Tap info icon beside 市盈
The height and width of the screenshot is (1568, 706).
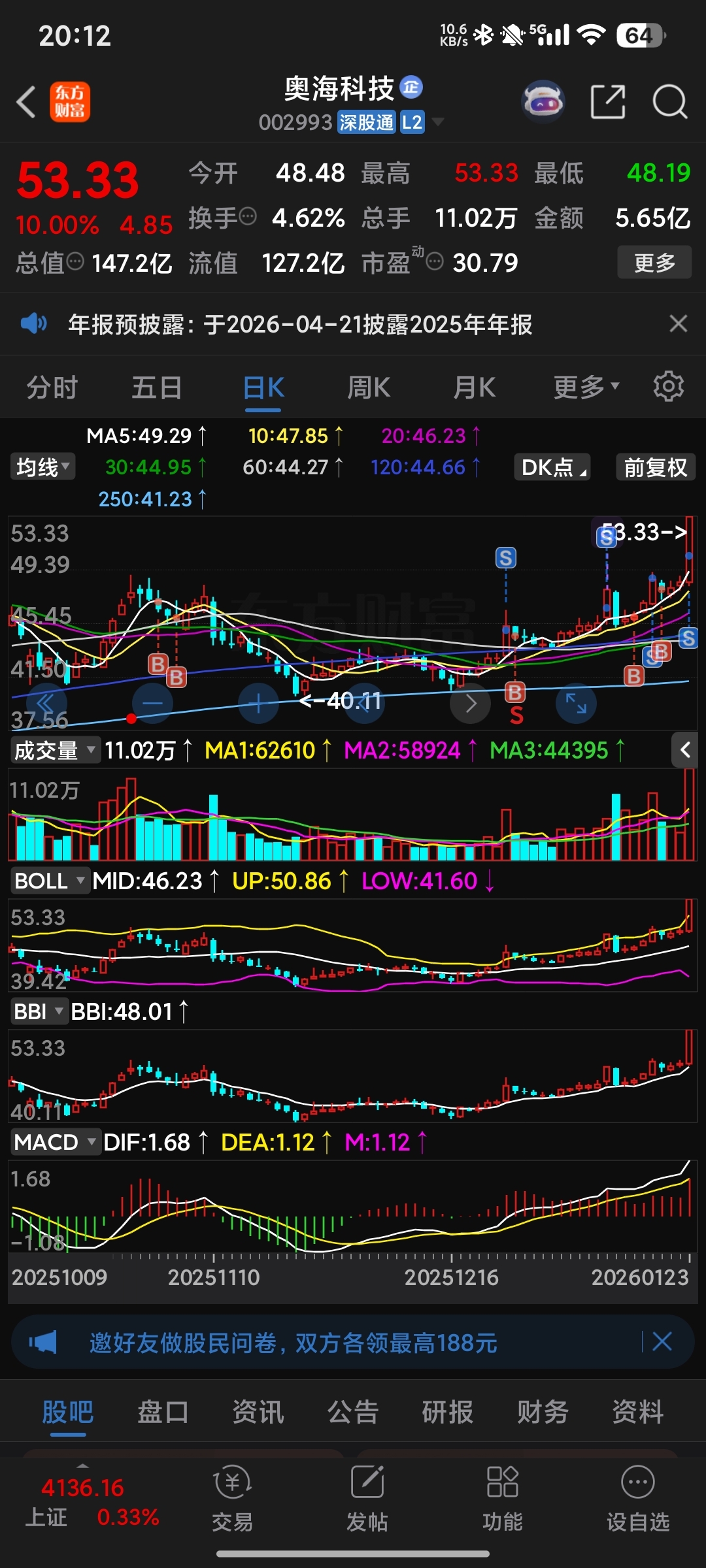point(435,261)
